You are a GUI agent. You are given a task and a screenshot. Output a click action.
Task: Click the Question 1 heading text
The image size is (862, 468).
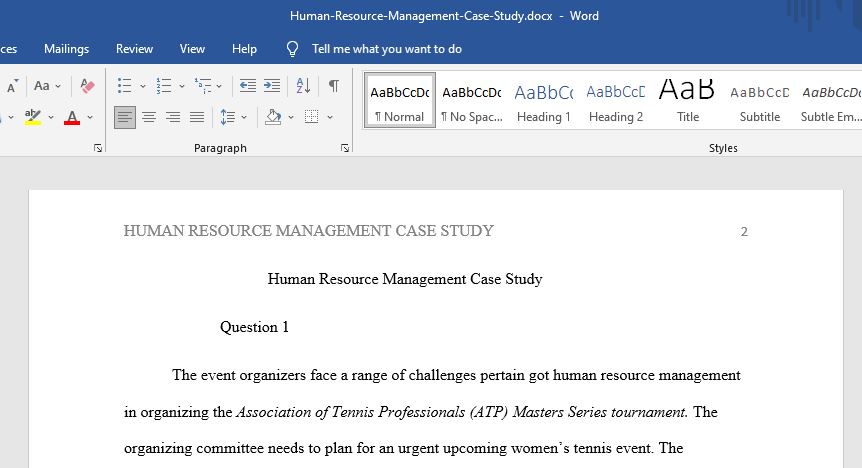coord(254,327)
